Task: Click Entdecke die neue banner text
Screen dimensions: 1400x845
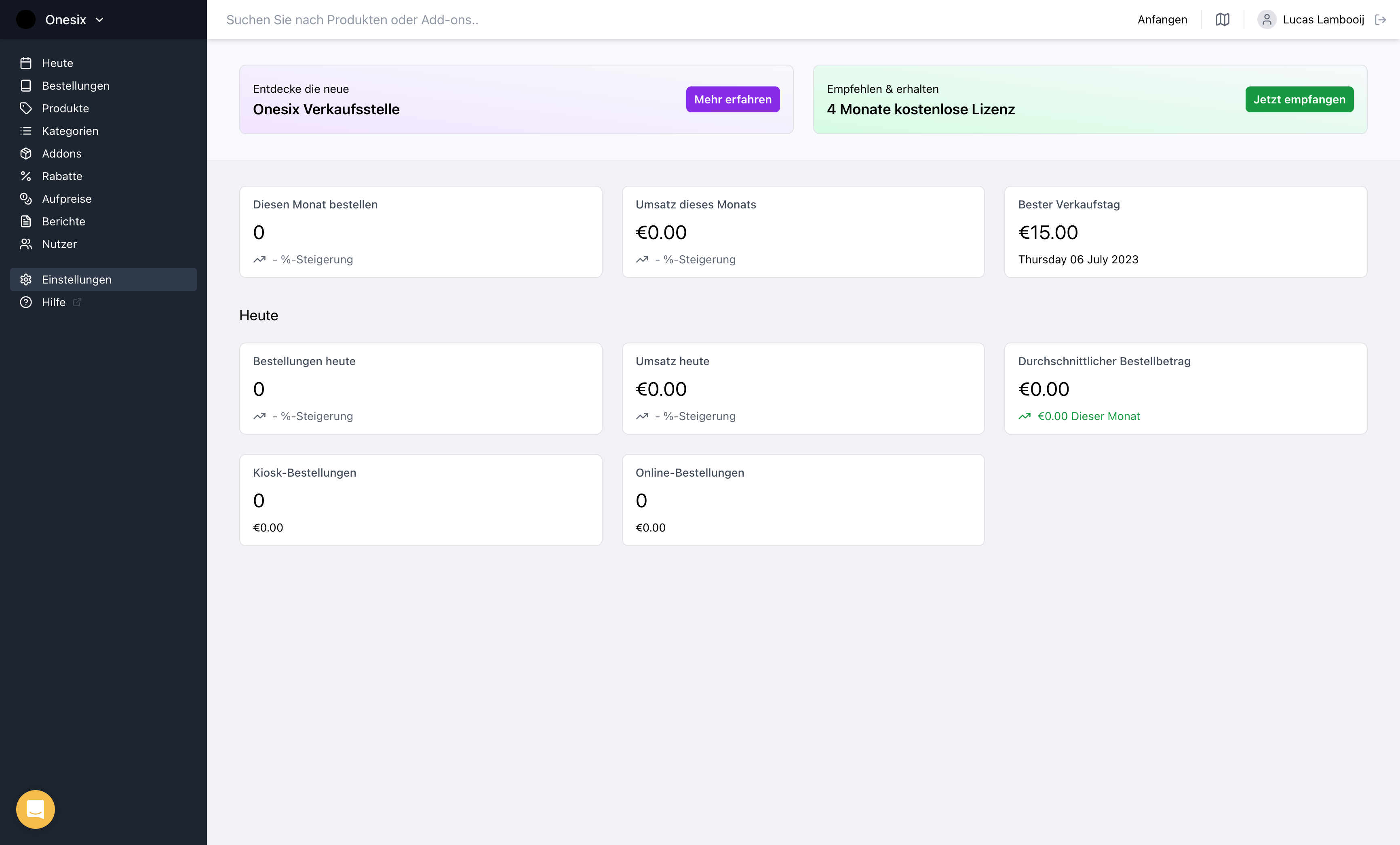Action: click(x=301, y=89)
